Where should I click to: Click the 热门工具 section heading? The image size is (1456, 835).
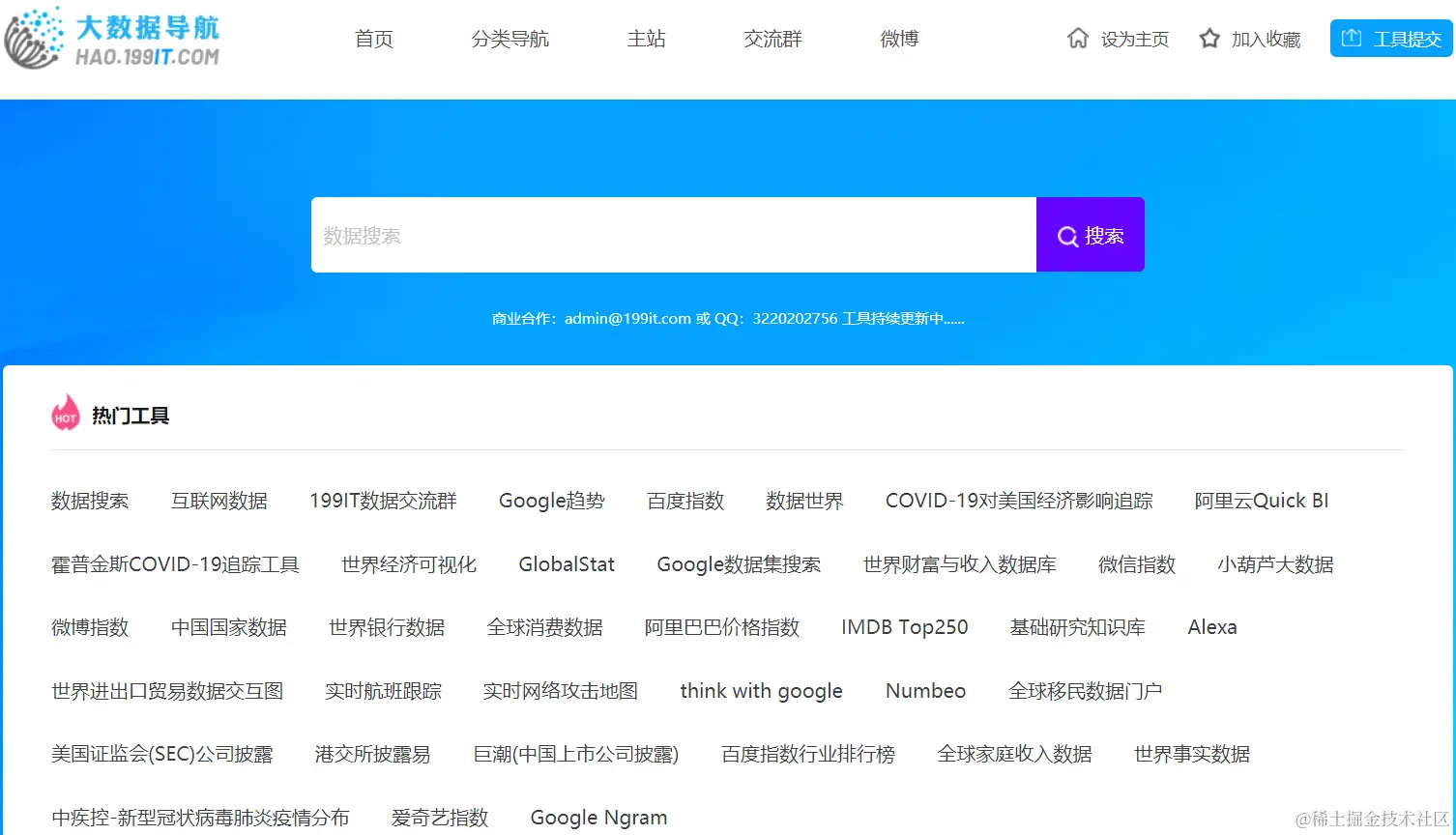[131, 416]
